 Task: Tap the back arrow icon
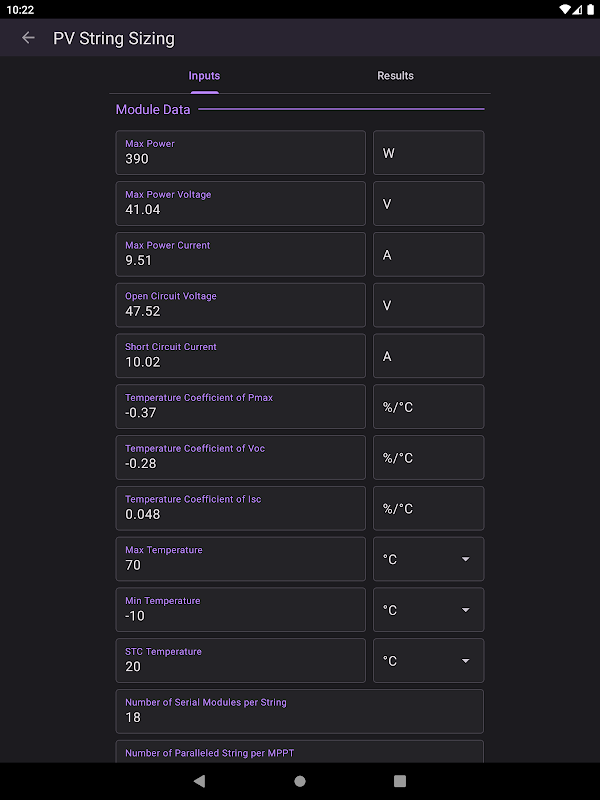(28, 38)
